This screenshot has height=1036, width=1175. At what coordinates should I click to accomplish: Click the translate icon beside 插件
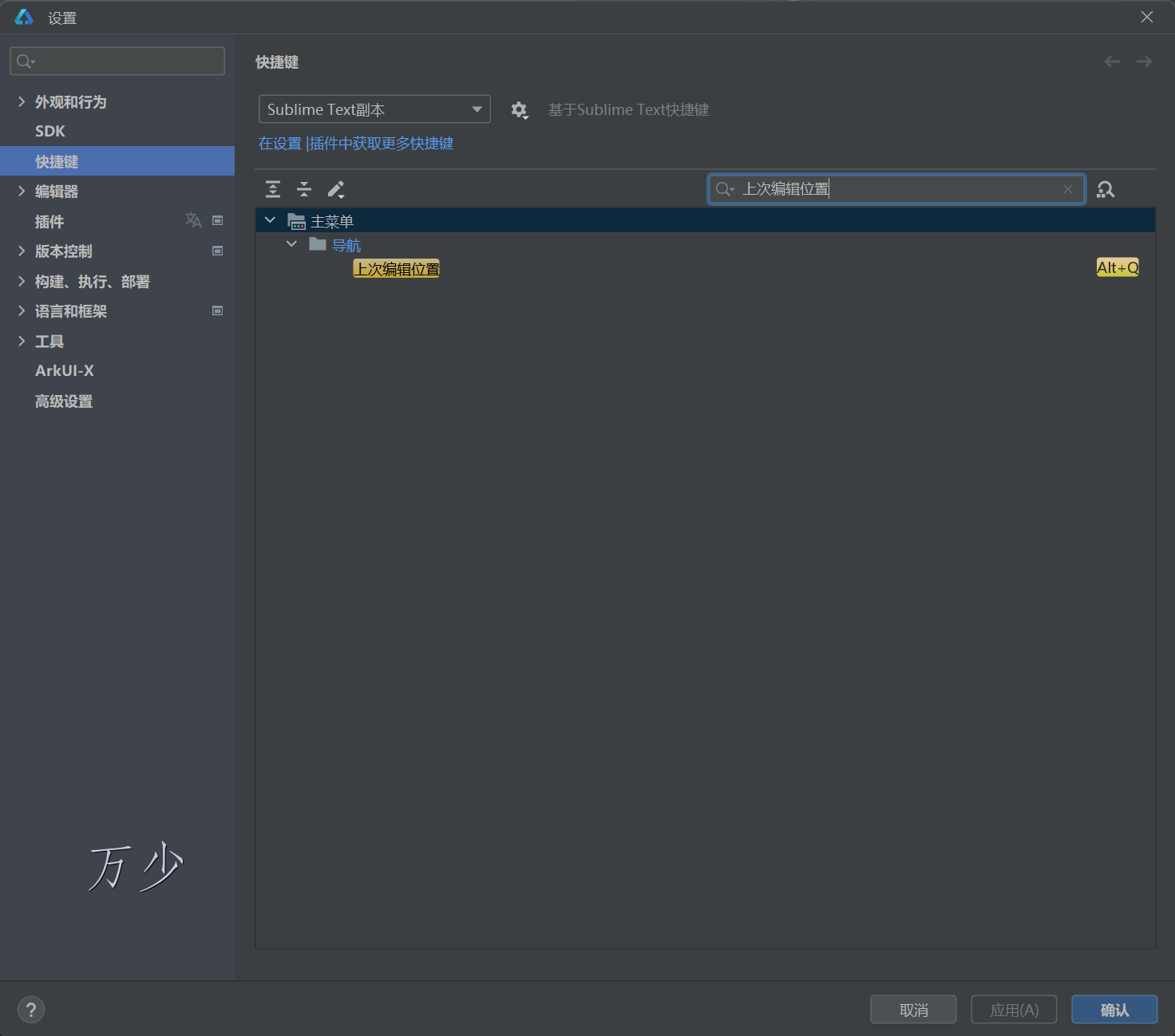(x=193, y=220)
